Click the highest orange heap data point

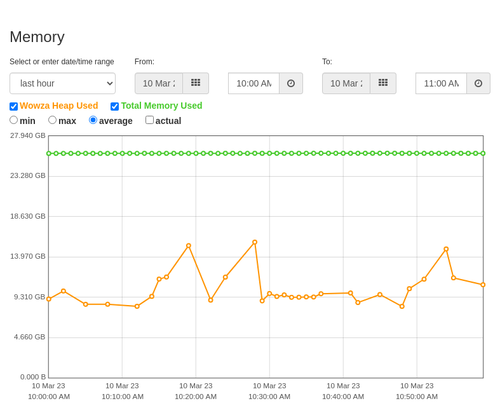coord(255,242)
